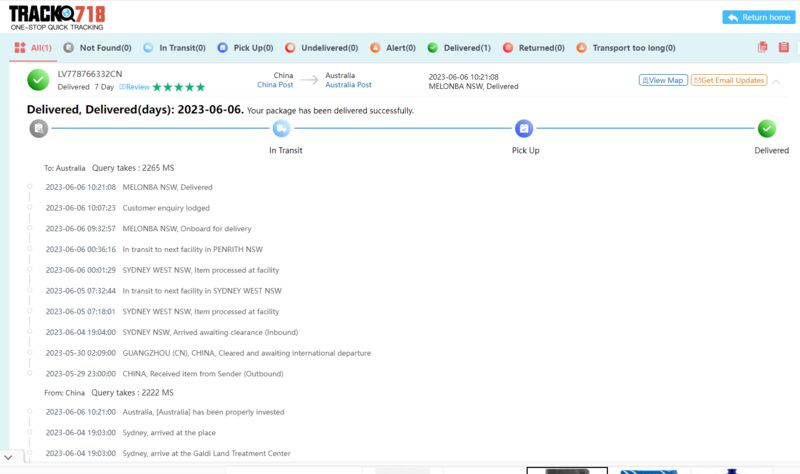Open the China Post carrier link
Viewport: 800px width, 474px height.
[275, 85]
